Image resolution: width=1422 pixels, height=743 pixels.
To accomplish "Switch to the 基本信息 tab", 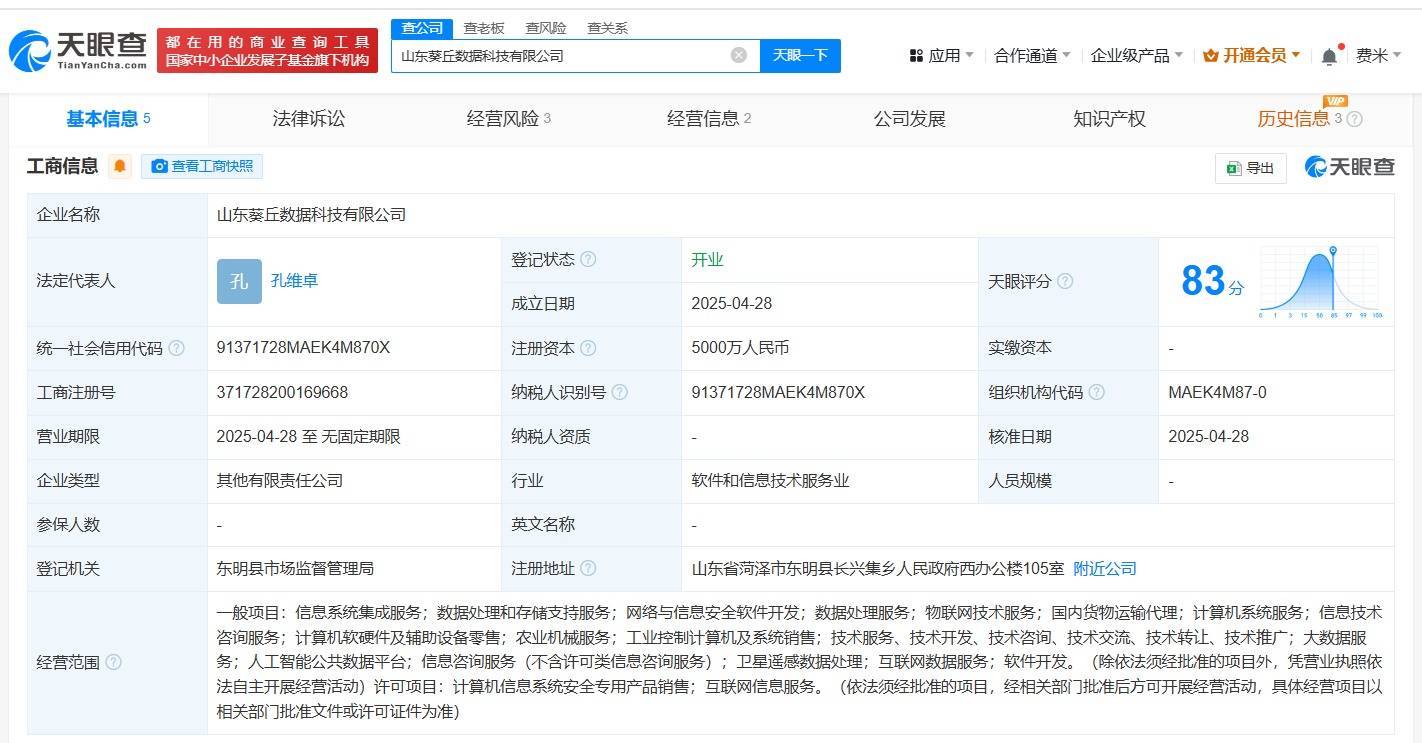I will click(x=108, y=119).
